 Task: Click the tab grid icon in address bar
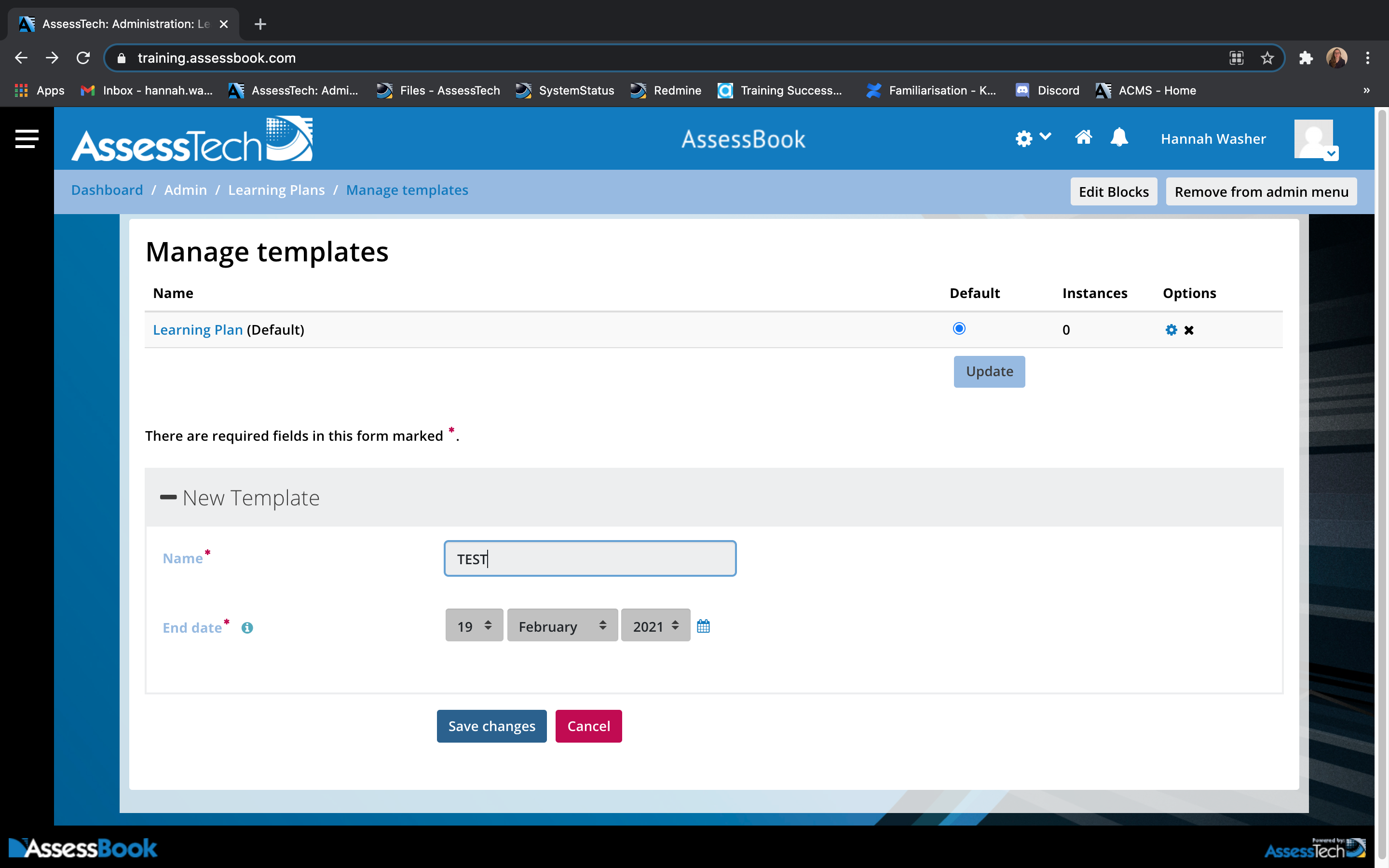(x=1236, y=58)
